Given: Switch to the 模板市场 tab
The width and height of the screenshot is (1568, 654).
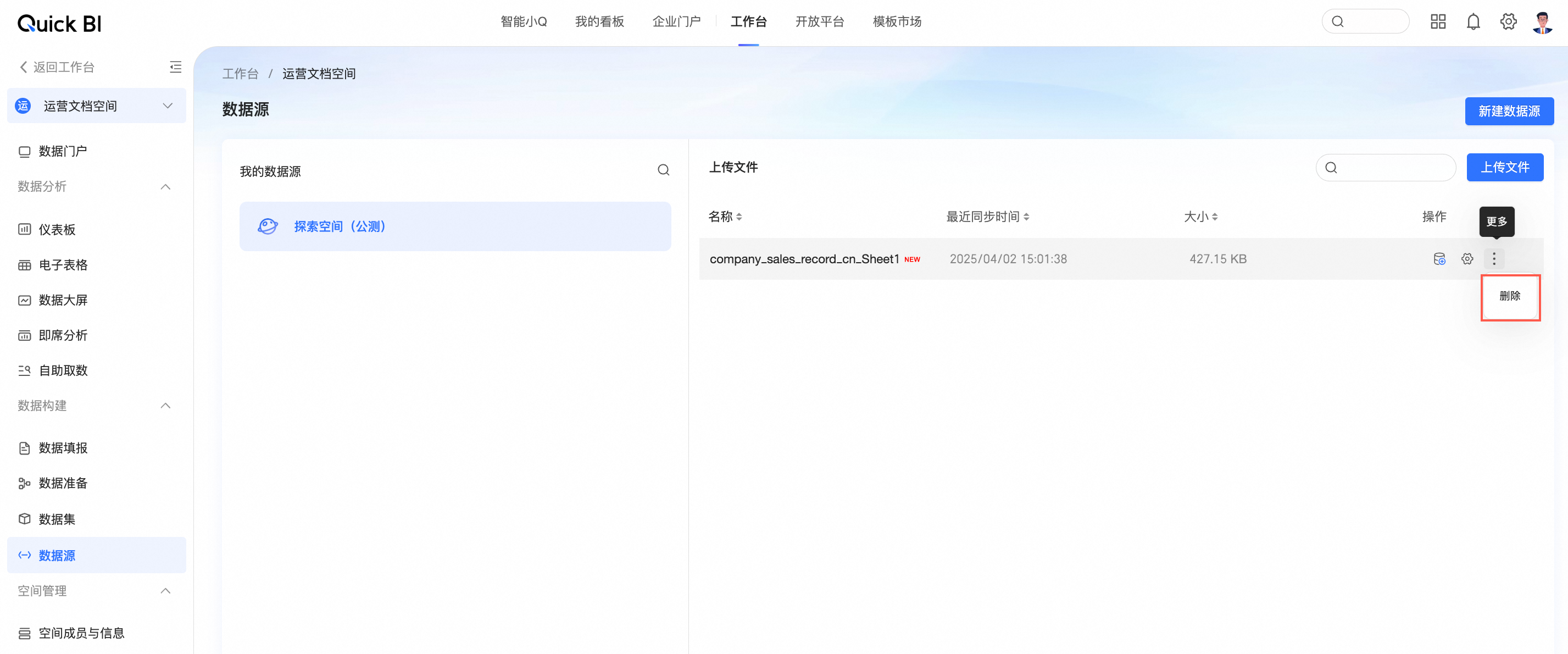Looking at the screenshot, I should (x=897, y=22).
